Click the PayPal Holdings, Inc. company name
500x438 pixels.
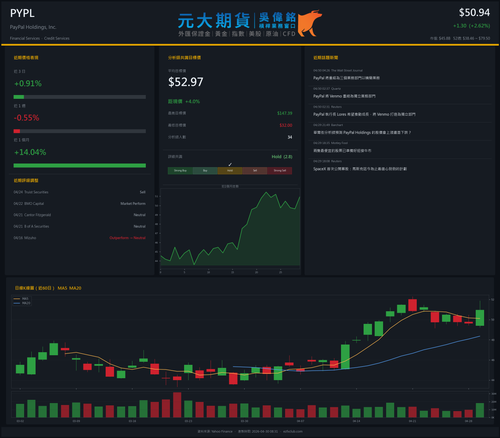pyautogui.click(x=33, y=27)
